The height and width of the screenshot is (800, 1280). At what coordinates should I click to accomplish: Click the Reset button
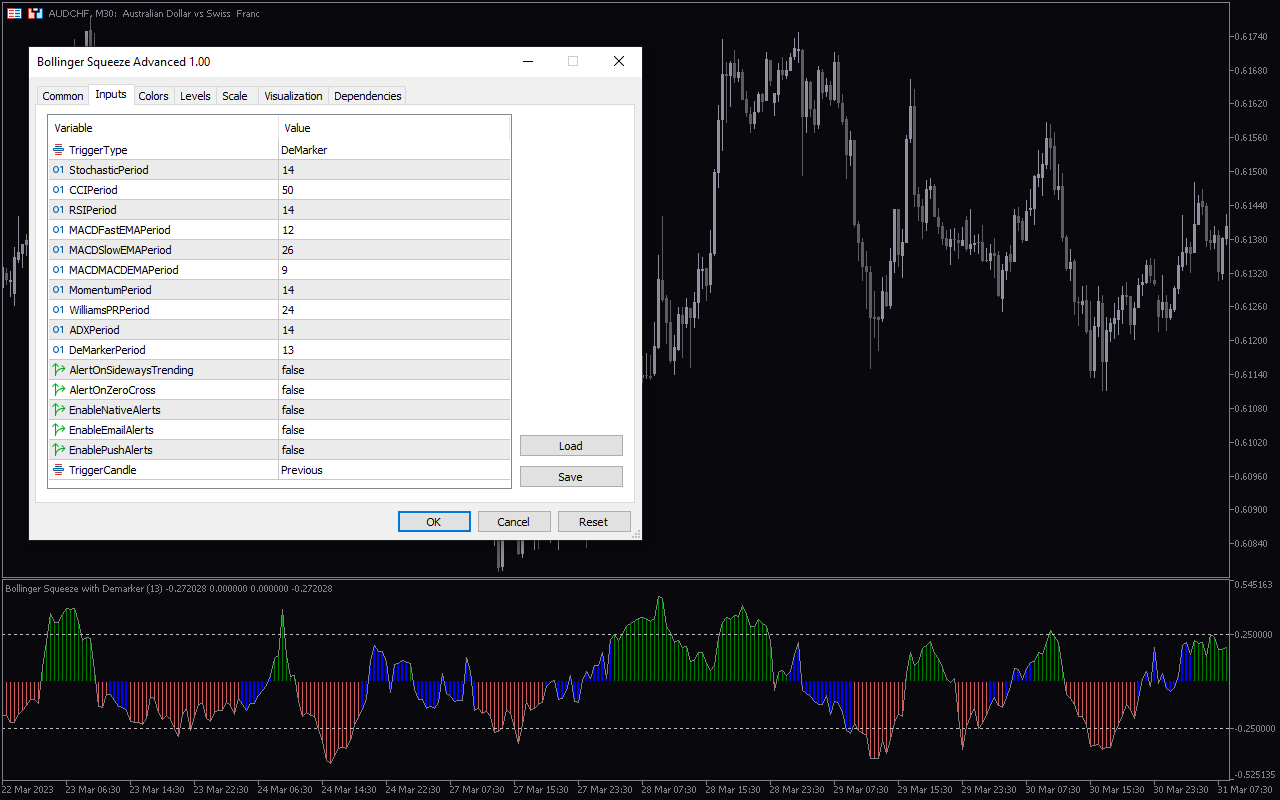click(594, 522)
